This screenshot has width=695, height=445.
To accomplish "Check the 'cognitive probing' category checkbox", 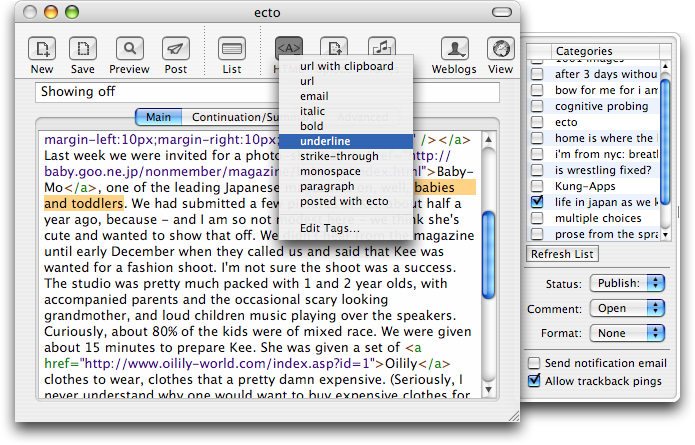I will click(x=537, y=106).
